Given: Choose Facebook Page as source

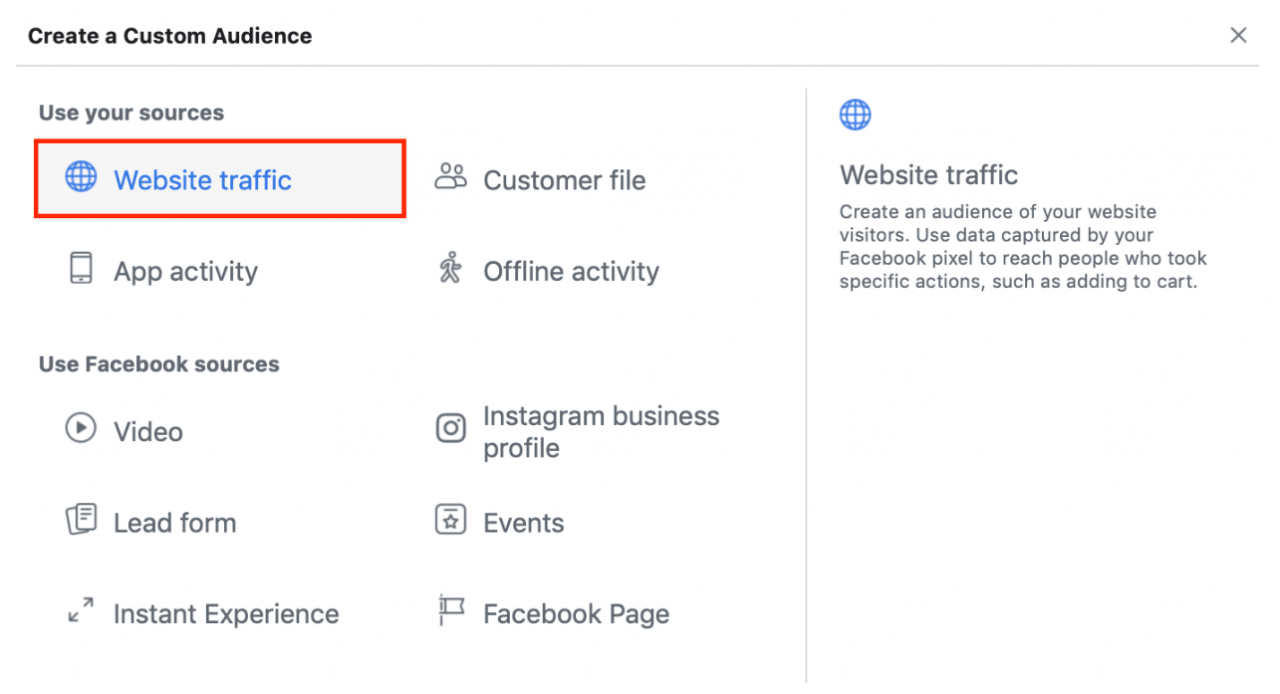Looking at the screenshot, I should [x=576, y=614].
